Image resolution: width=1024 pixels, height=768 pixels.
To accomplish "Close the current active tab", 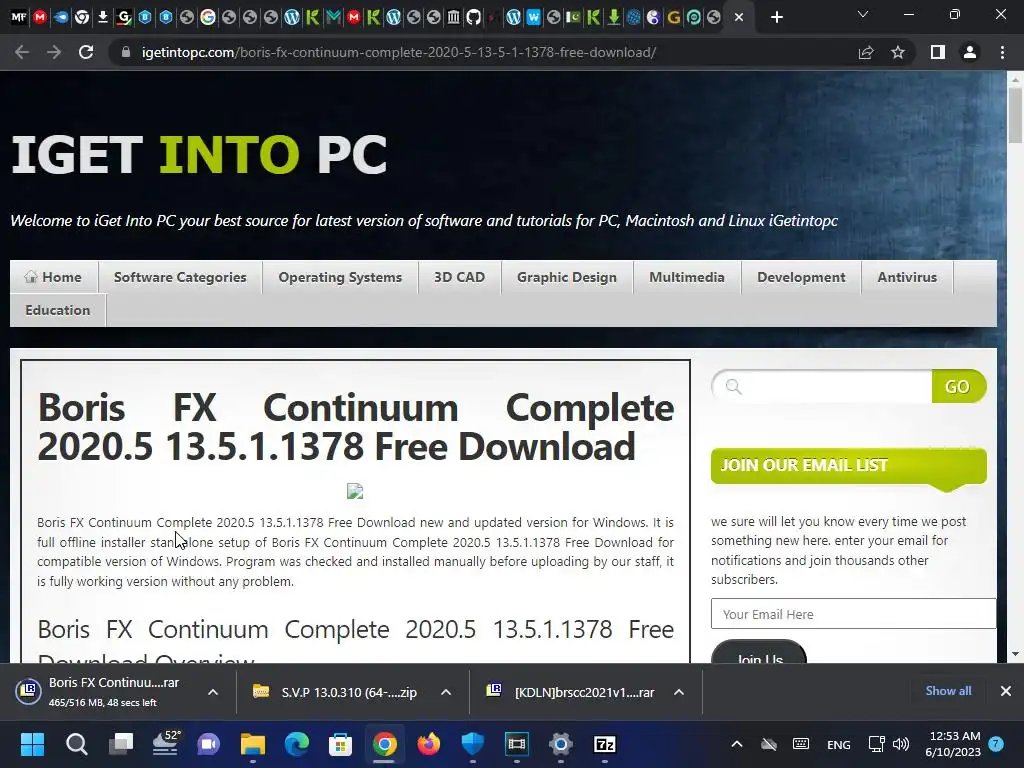I will 739,17.
